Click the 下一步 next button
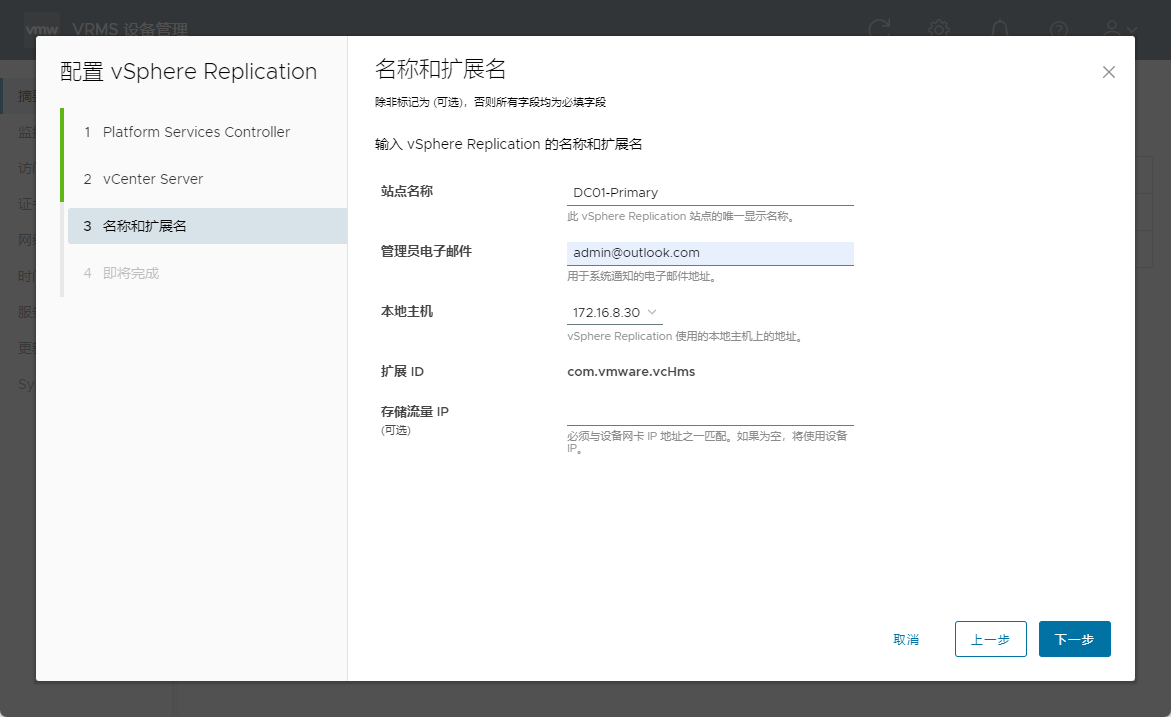The height and width of the screenshot is (717, 1171). [x=1075, y=639]
